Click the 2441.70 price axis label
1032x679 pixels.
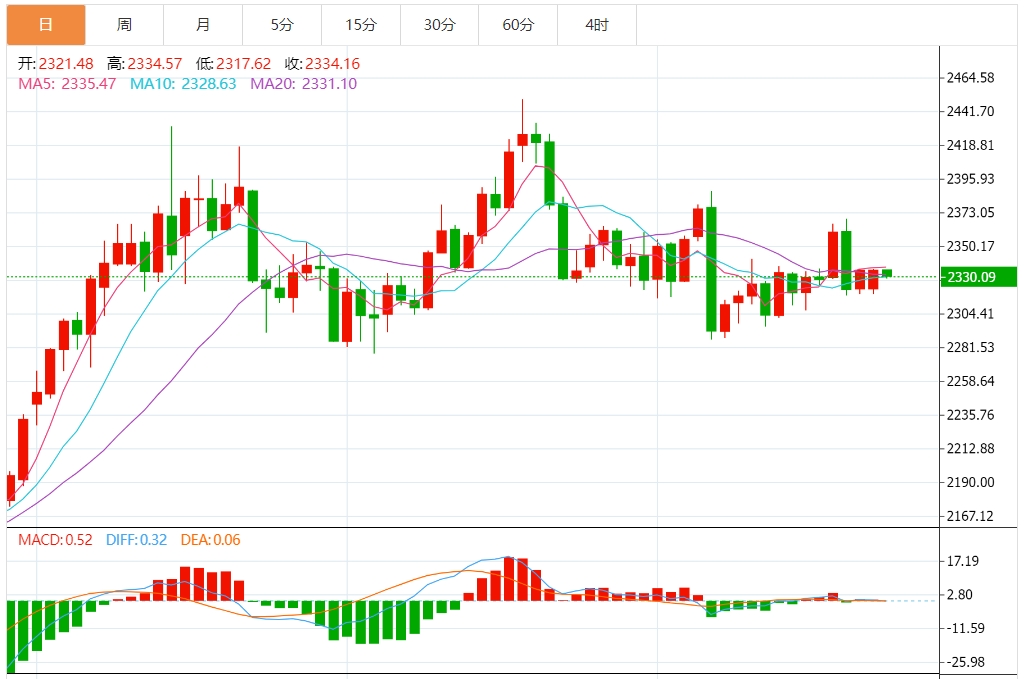970,111
